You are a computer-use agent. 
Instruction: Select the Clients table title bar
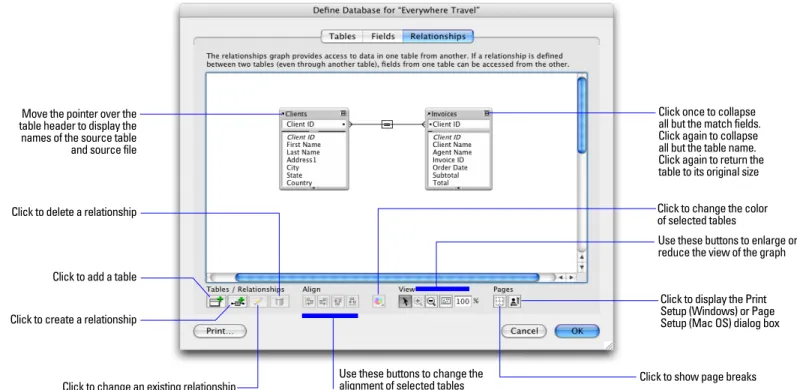(x=314, y=114)
